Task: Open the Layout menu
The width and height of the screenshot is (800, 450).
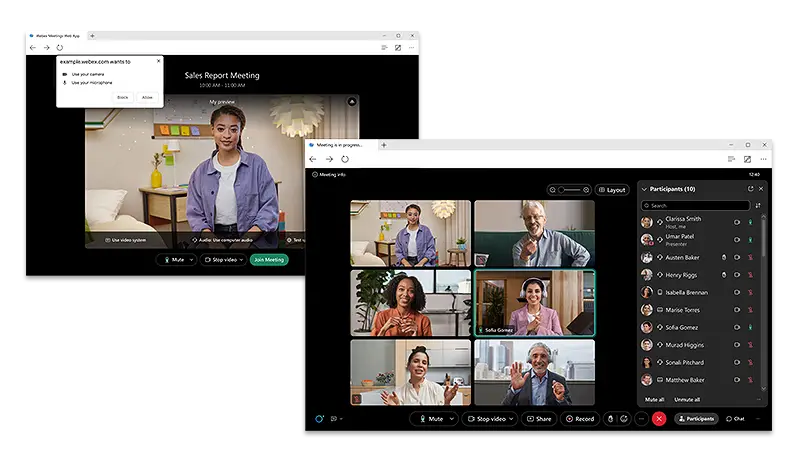Action: pyautogui.click(x=612, y=190)
